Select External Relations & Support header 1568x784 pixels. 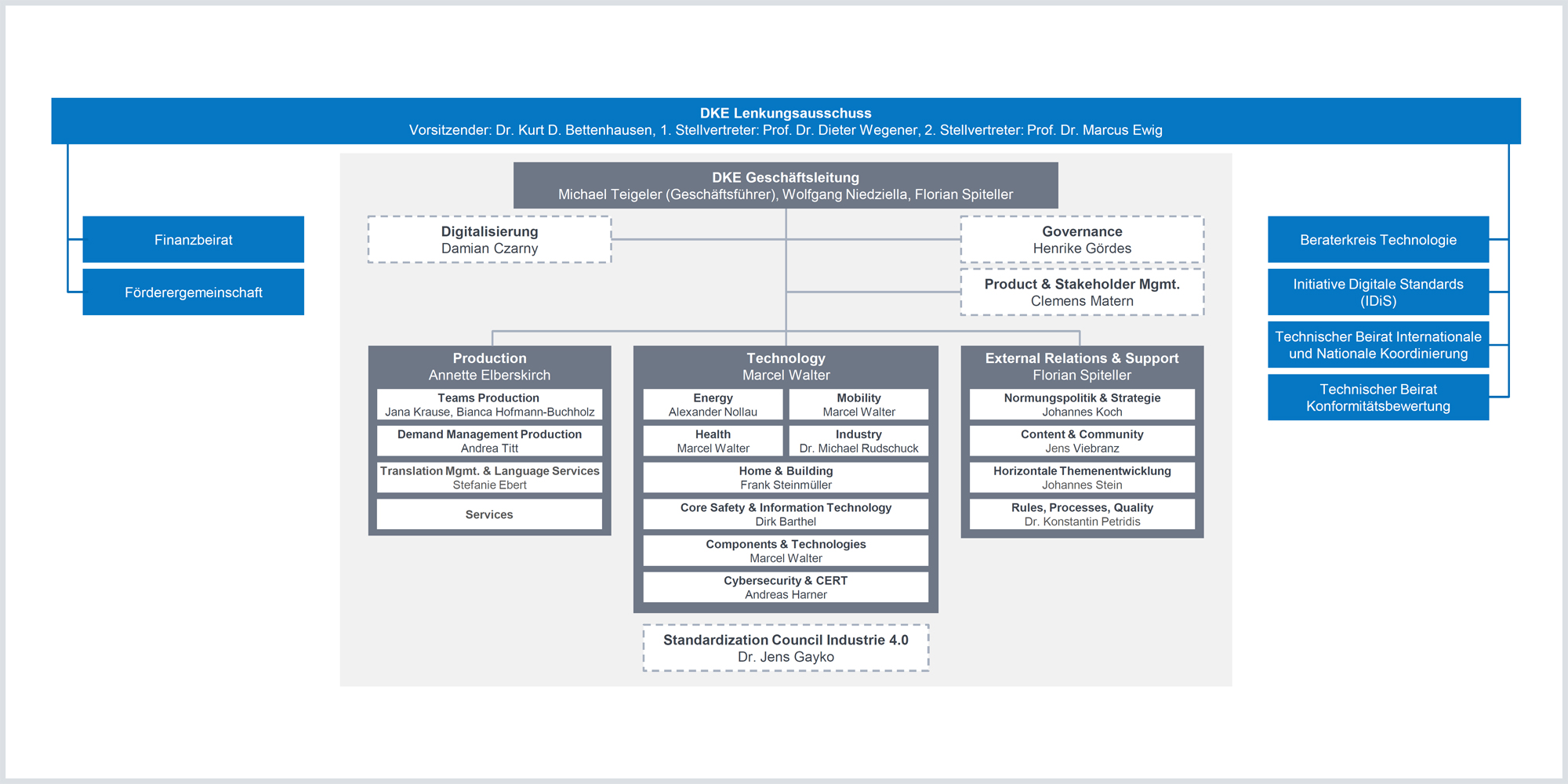[1082, 367]
